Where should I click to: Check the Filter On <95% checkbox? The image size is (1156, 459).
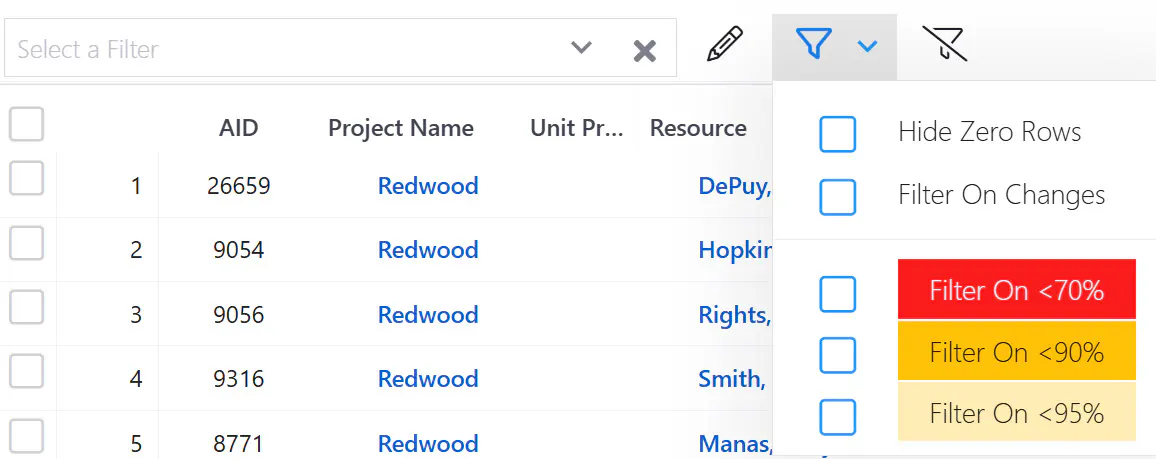[x=838, y=417]
